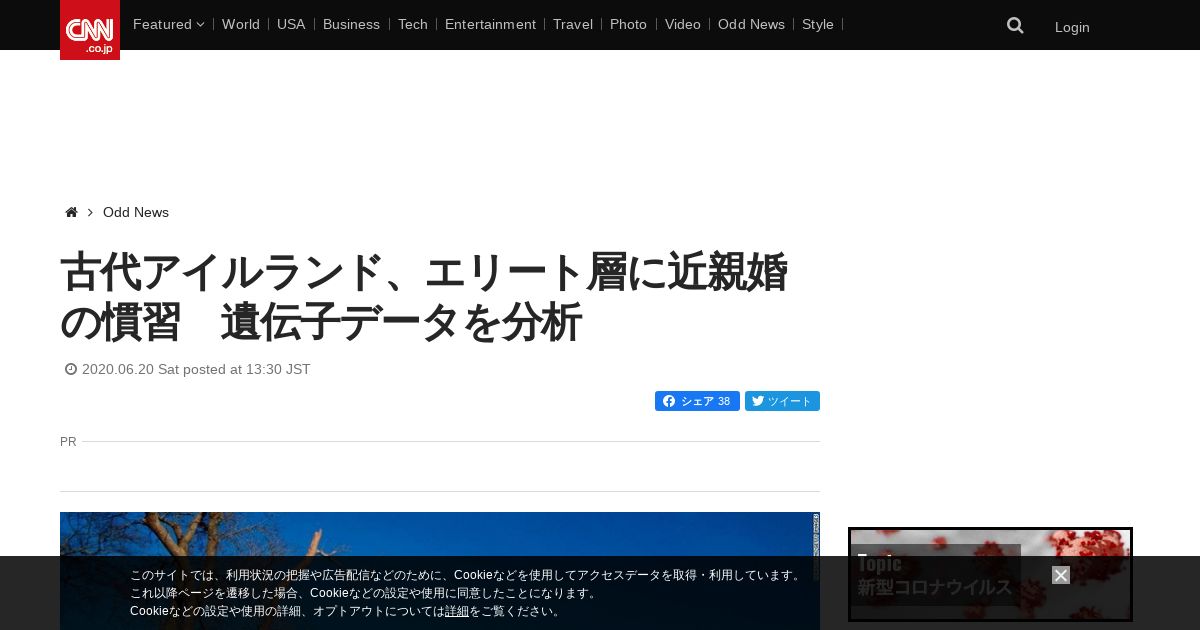Open the Entertainment section

[x=490, y=24]
